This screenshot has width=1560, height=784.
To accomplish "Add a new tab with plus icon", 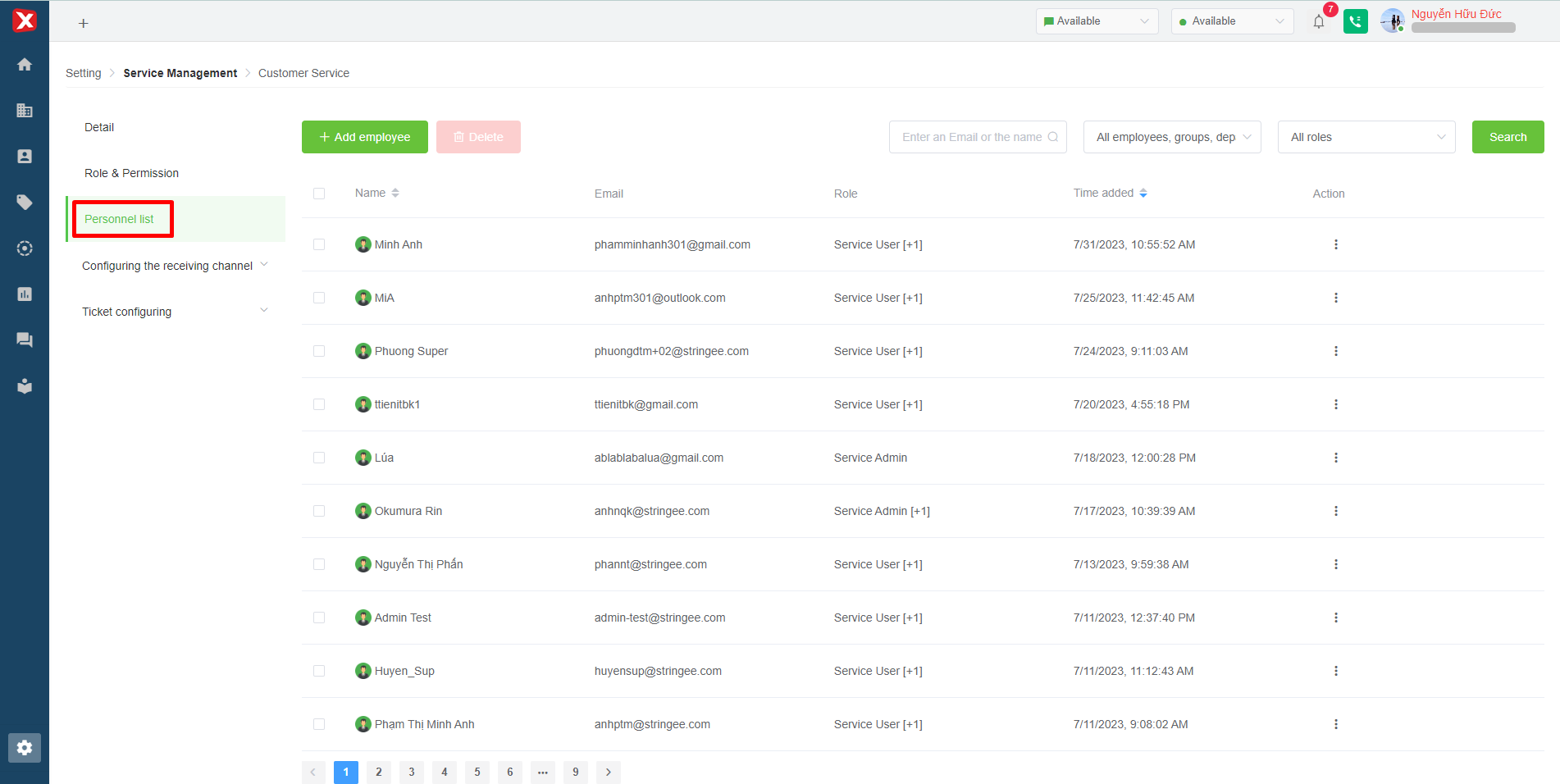I will (83, 23).
